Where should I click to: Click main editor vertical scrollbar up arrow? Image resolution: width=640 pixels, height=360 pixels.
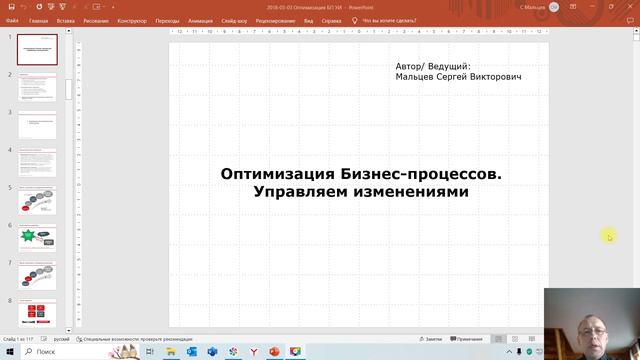[636, 31]
